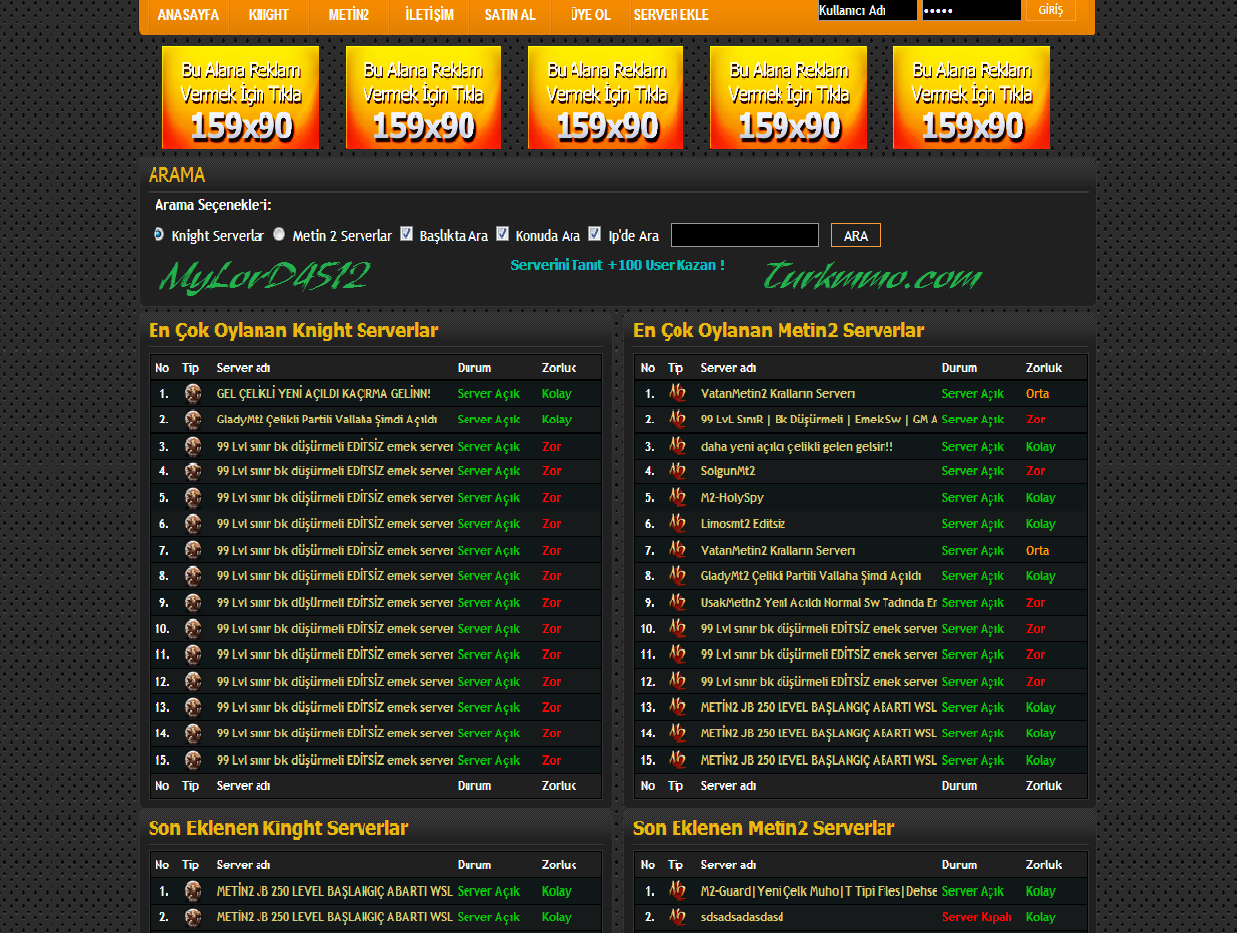Click the Metin2 icon beside UsakMetin2 server
This screenshot has width=1238, height=933.
pyautogui.click(x=677, y=603)
